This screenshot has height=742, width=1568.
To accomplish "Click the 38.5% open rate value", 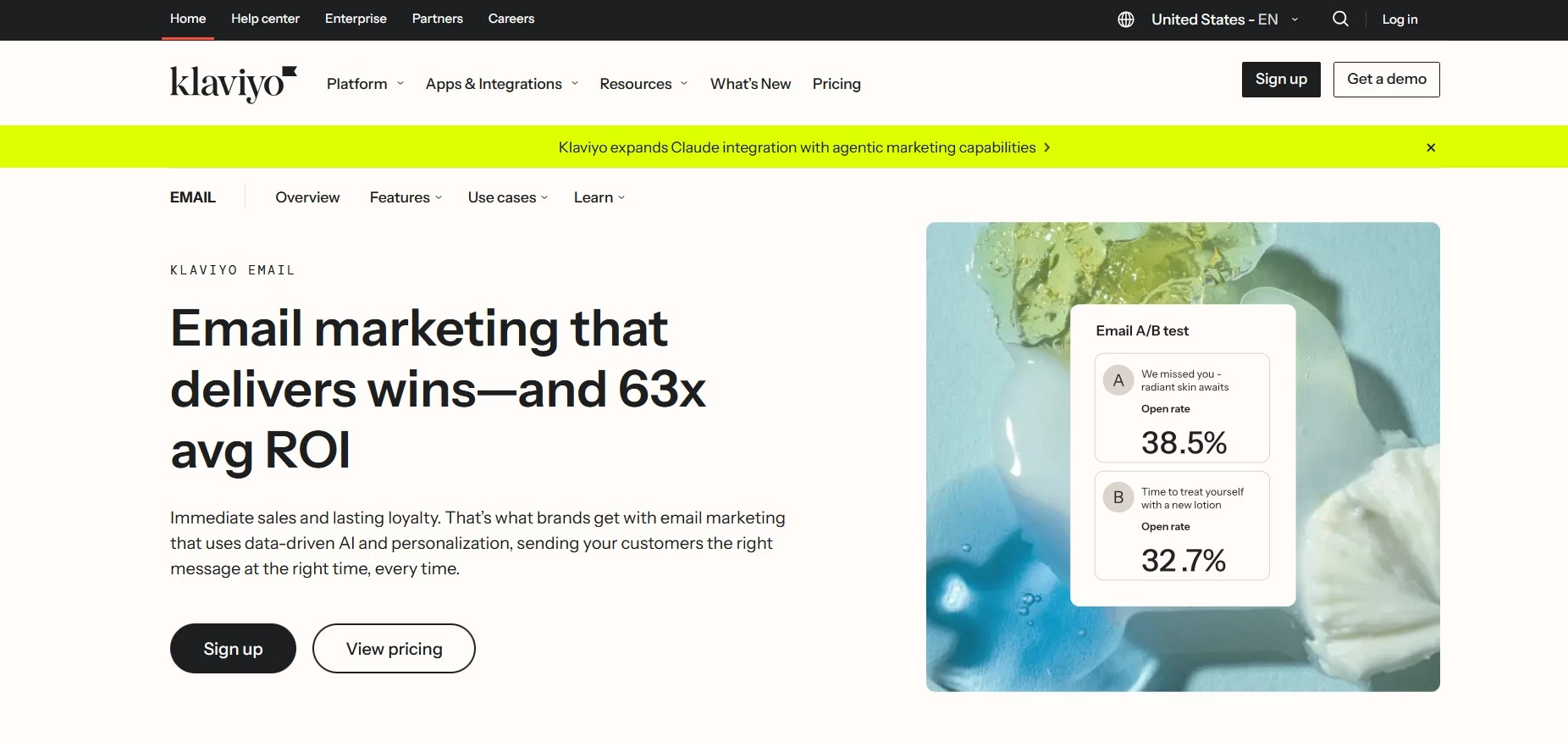I will pos(1184,443).
